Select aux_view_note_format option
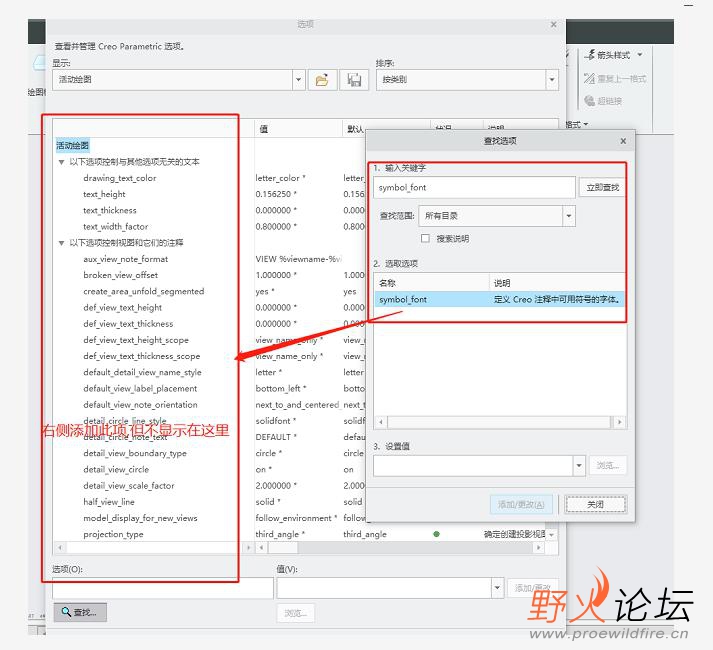Viewport: 713px width, 650px height. point(126,259)
